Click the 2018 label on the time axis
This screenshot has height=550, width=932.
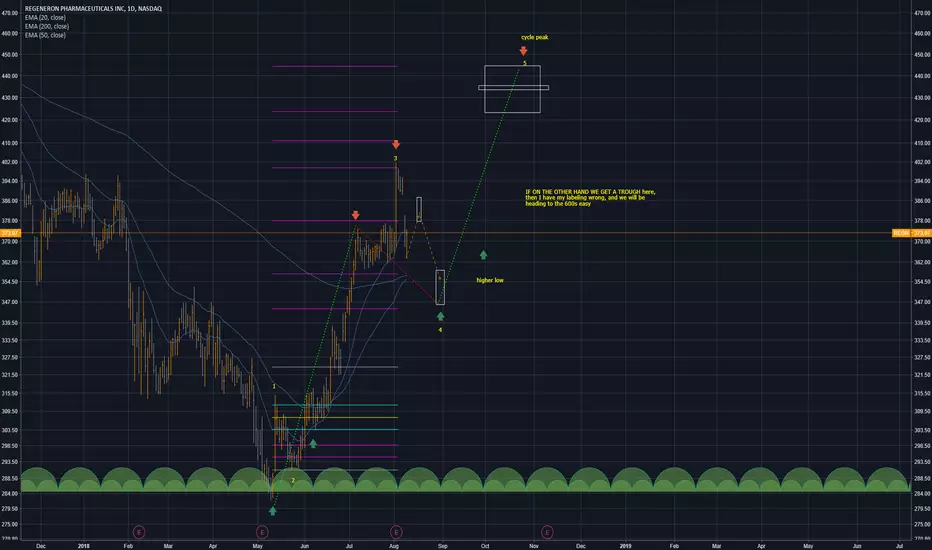coord(84,546)
